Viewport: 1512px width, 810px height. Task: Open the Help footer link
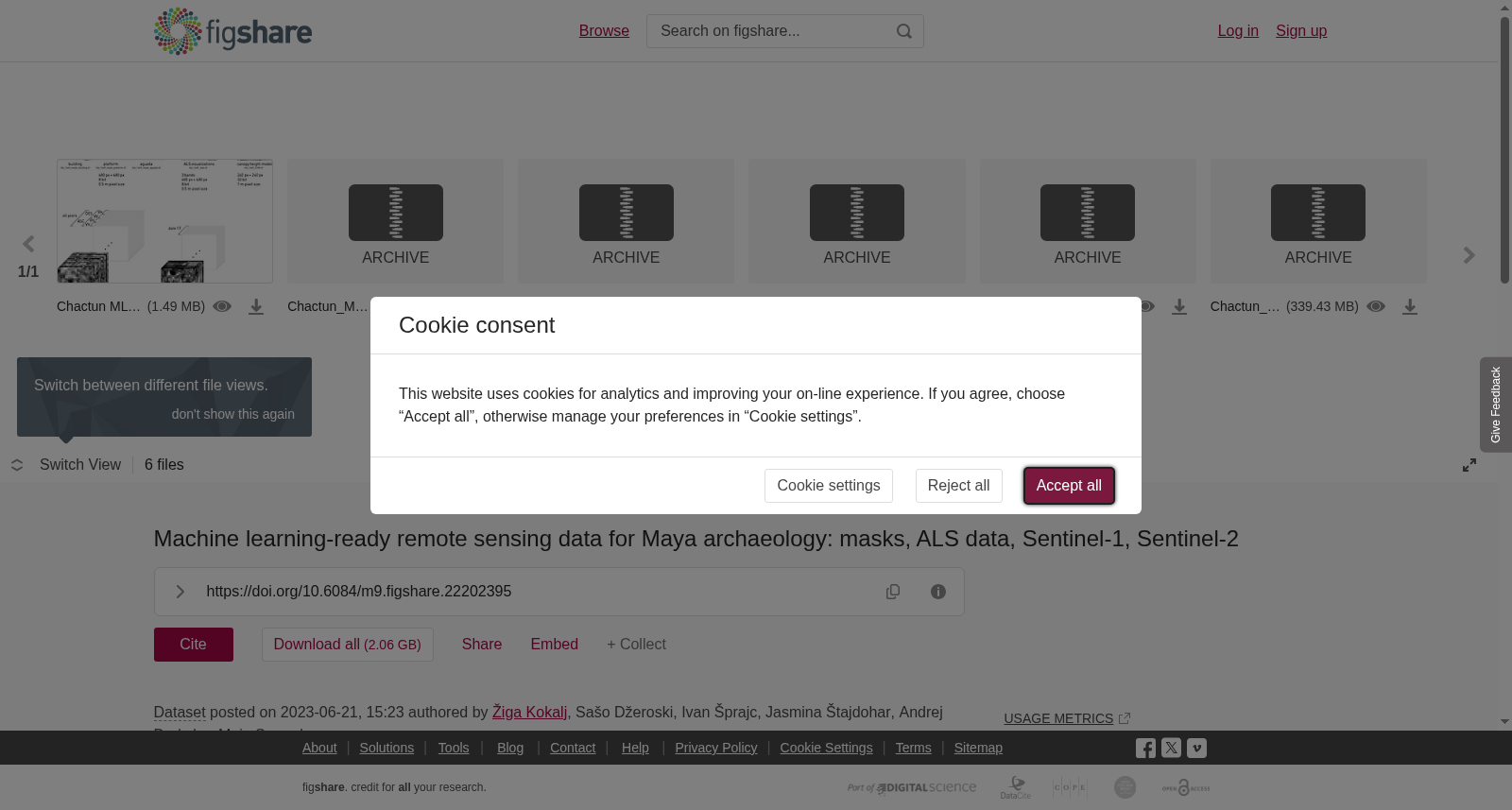click(635, 748)
